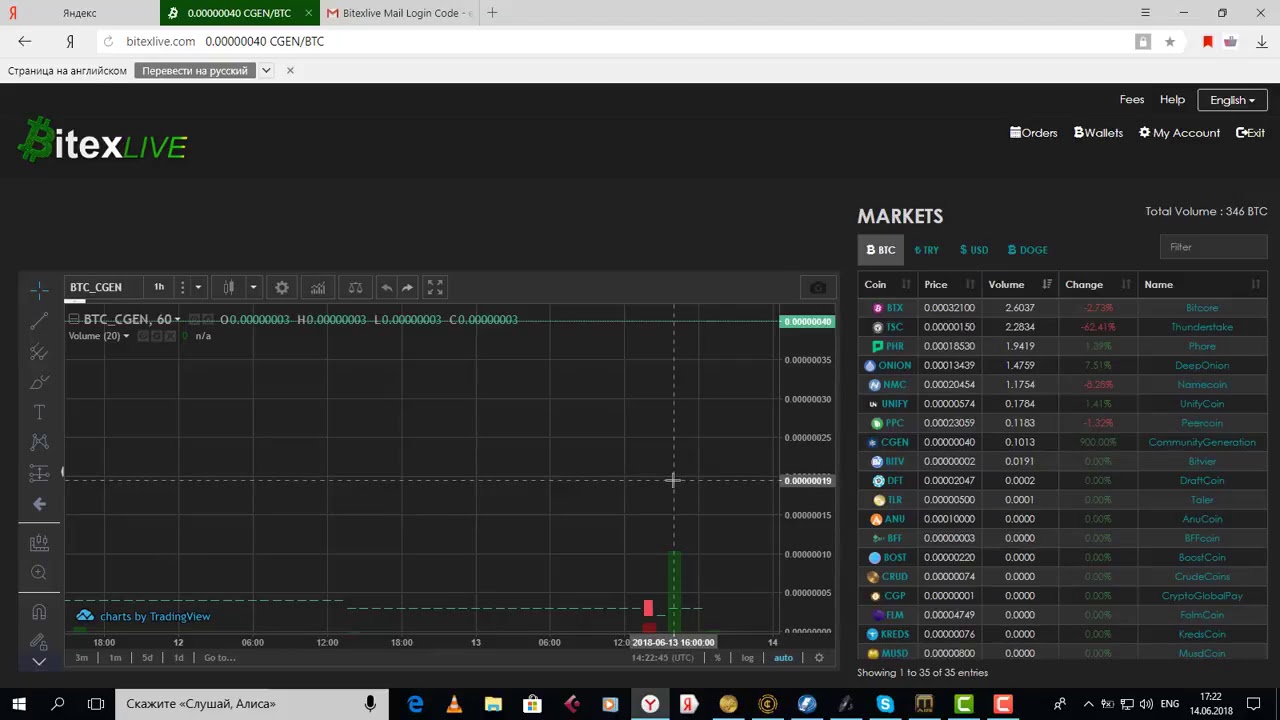Viewport: 1280px width, 720px height.
Task: Toggle log scale on chart
Action: tap(747, 657)
